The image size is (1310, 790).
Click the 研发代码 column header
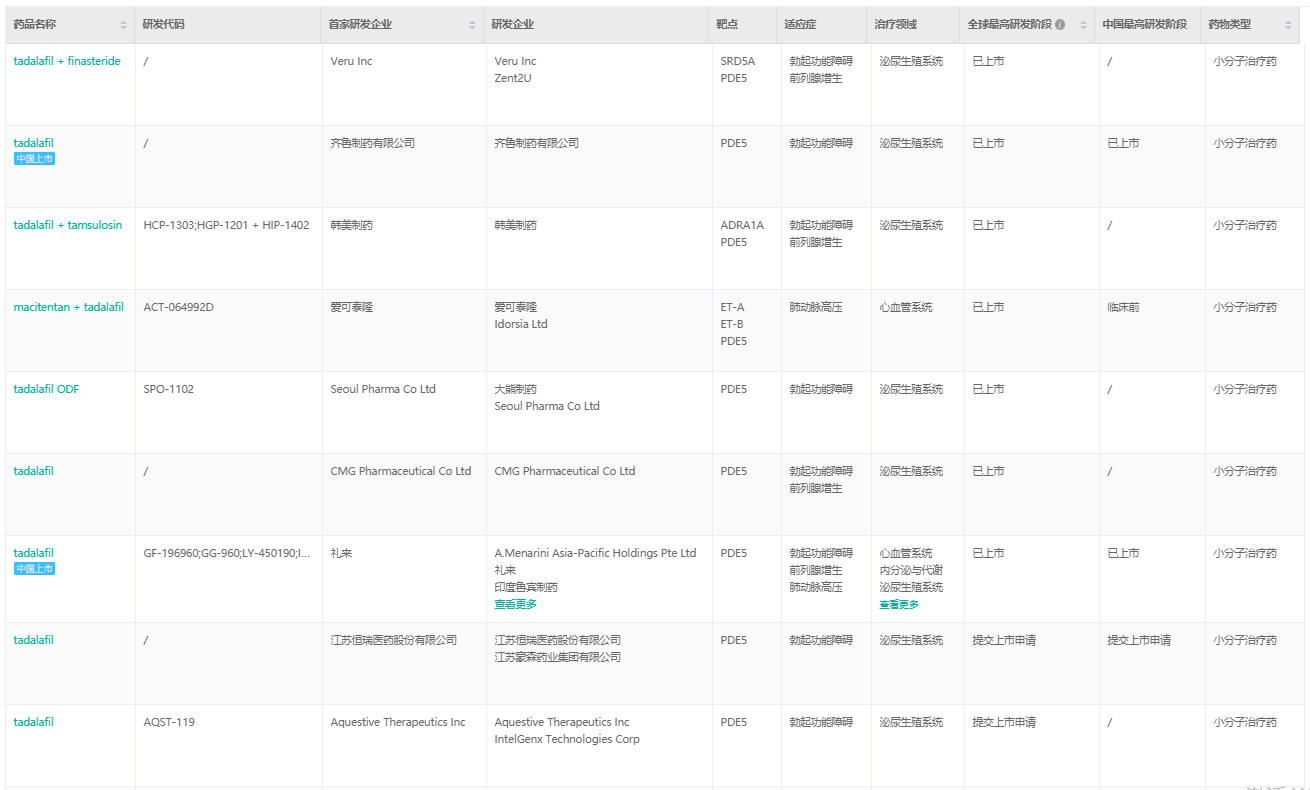[x=164, y=25]
